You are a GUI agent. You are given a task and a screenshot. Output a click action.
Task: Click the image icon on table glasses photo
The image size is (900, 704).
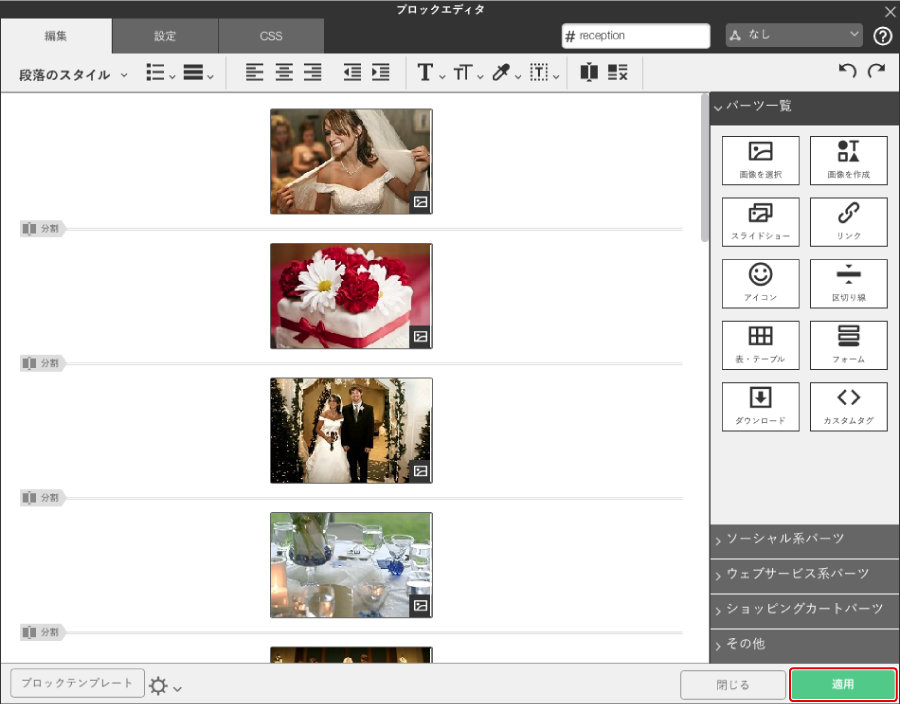420,605
